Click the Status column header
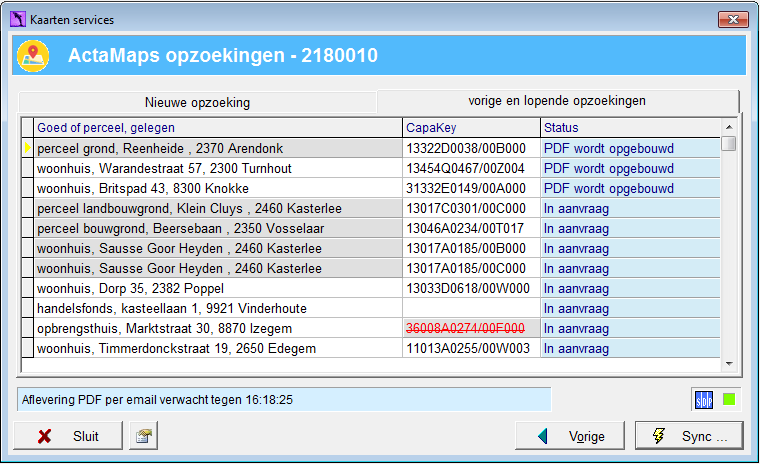This screenshot has width=760, height=464. click(x=631, y=128)
